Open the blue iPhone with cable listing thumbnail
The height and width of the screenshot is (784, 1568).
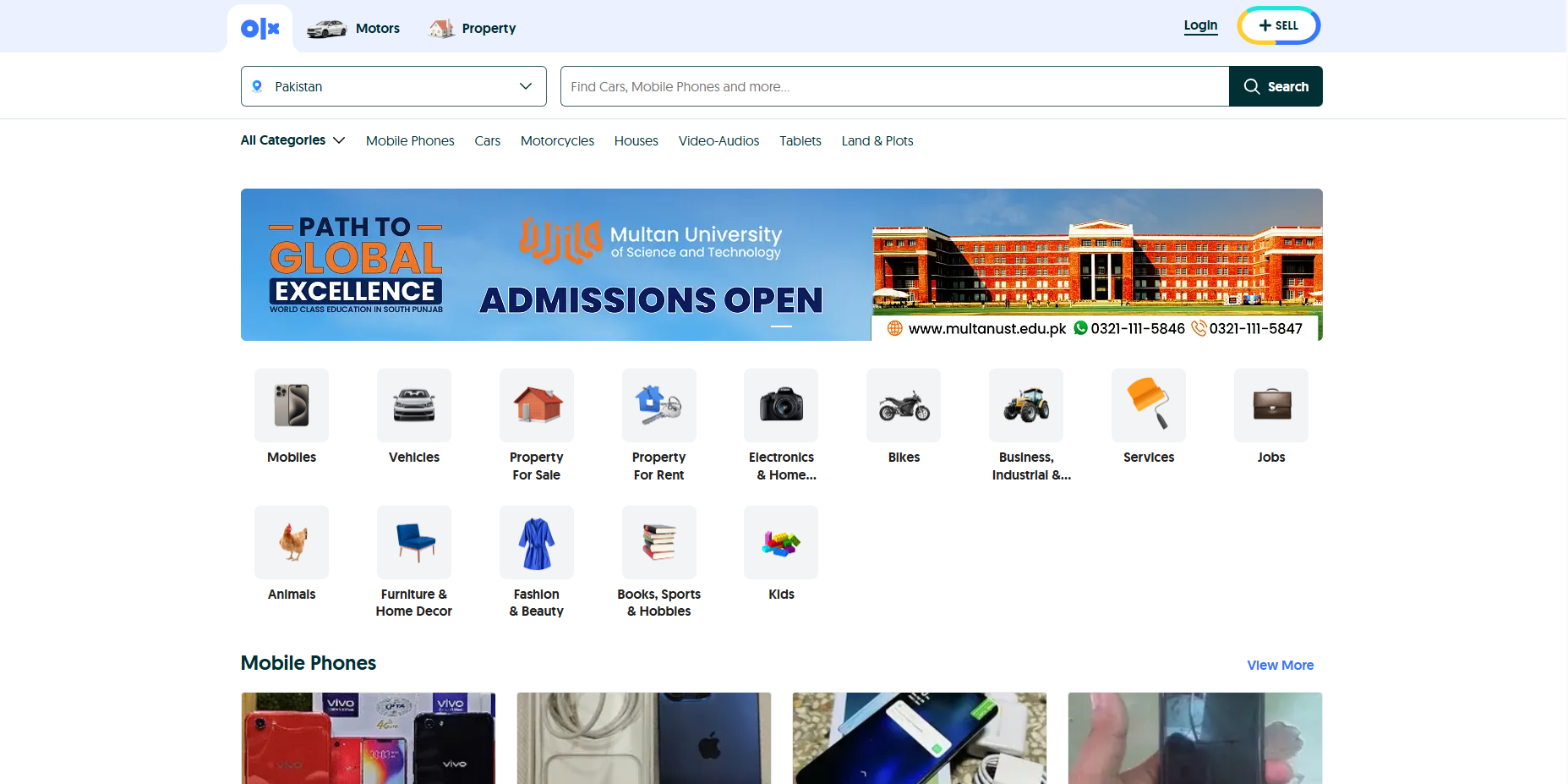pos(644,738)
